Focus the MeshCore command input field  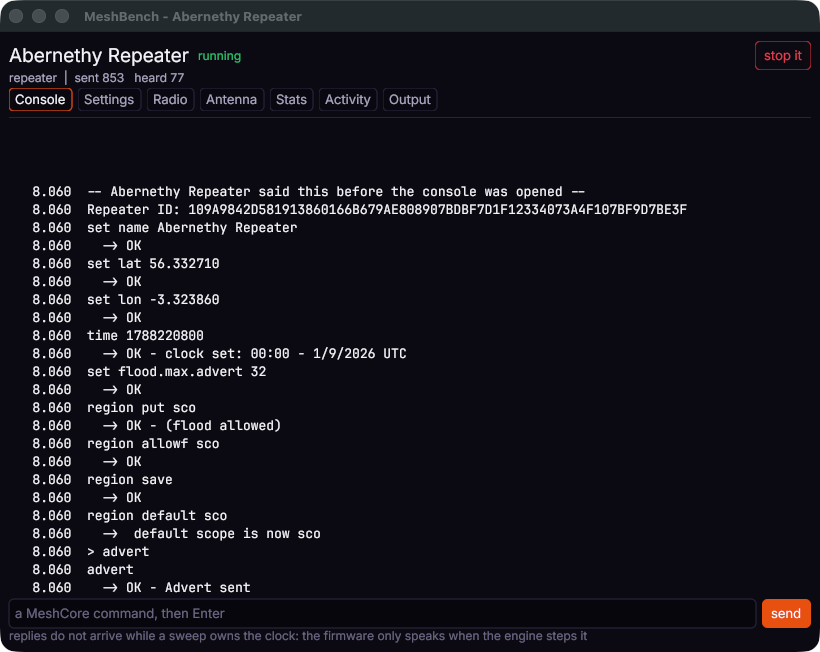(382, 613)
